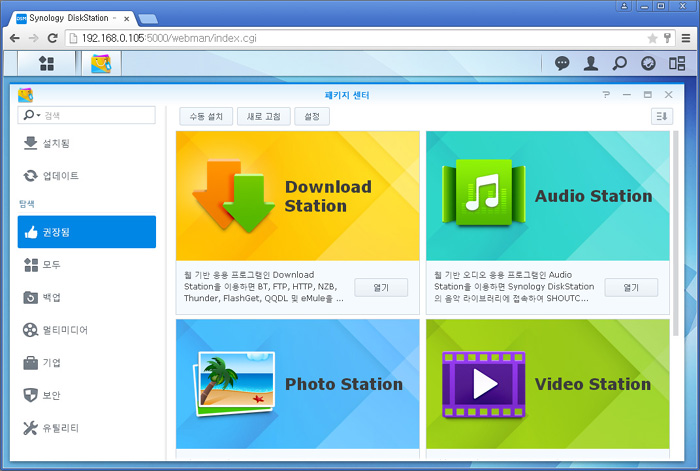Image resolution: width=700 pixels, height=471 pixels.
Task: Open the resource monitor gauge icon
Action: (x=648, y=63)
